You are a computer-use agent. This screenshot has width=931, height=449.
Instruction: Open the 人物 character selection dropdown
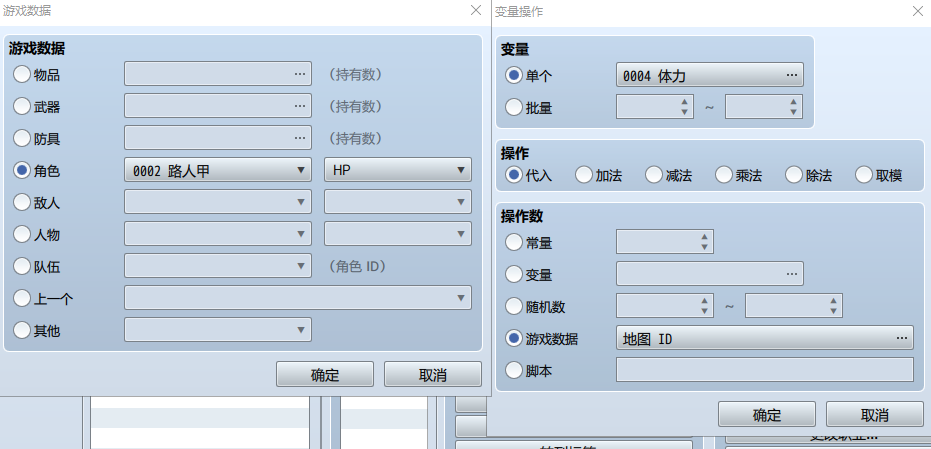point(218,234)
